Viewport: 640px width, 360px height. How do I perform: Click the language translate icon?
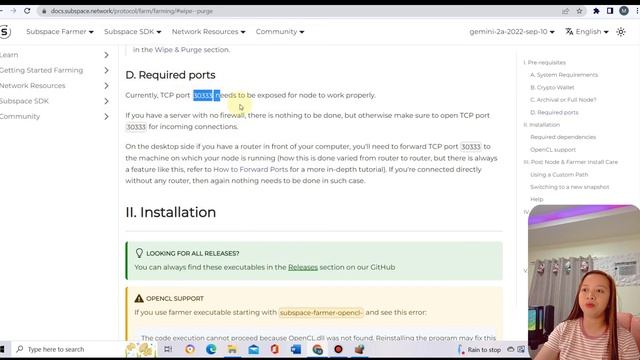[x=569, y=31]
